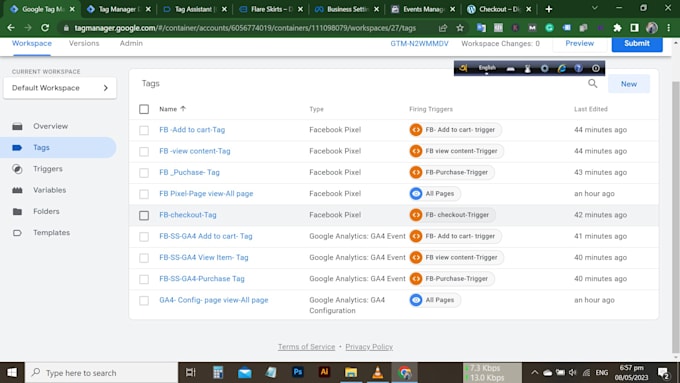
Task: Click the FB- Add to cart- trigger chip in the FB -Add to cart-Tag row
Action: click(x=455, y=130)
